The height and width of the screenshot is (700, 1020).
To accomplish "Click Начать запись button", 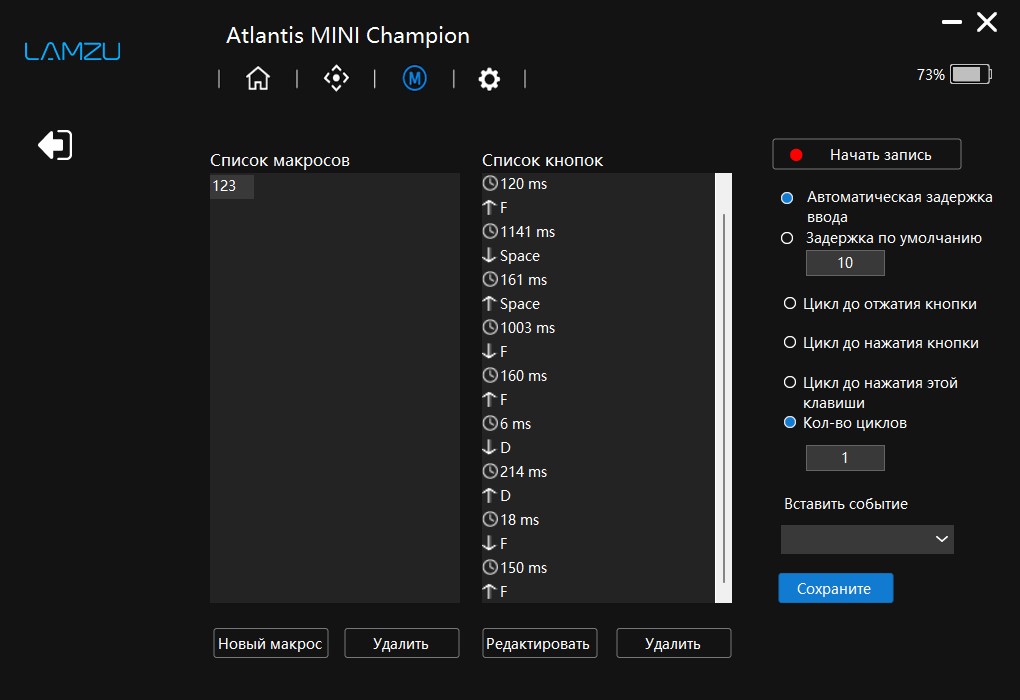I will pyautogui.click(x=866, y=155).
